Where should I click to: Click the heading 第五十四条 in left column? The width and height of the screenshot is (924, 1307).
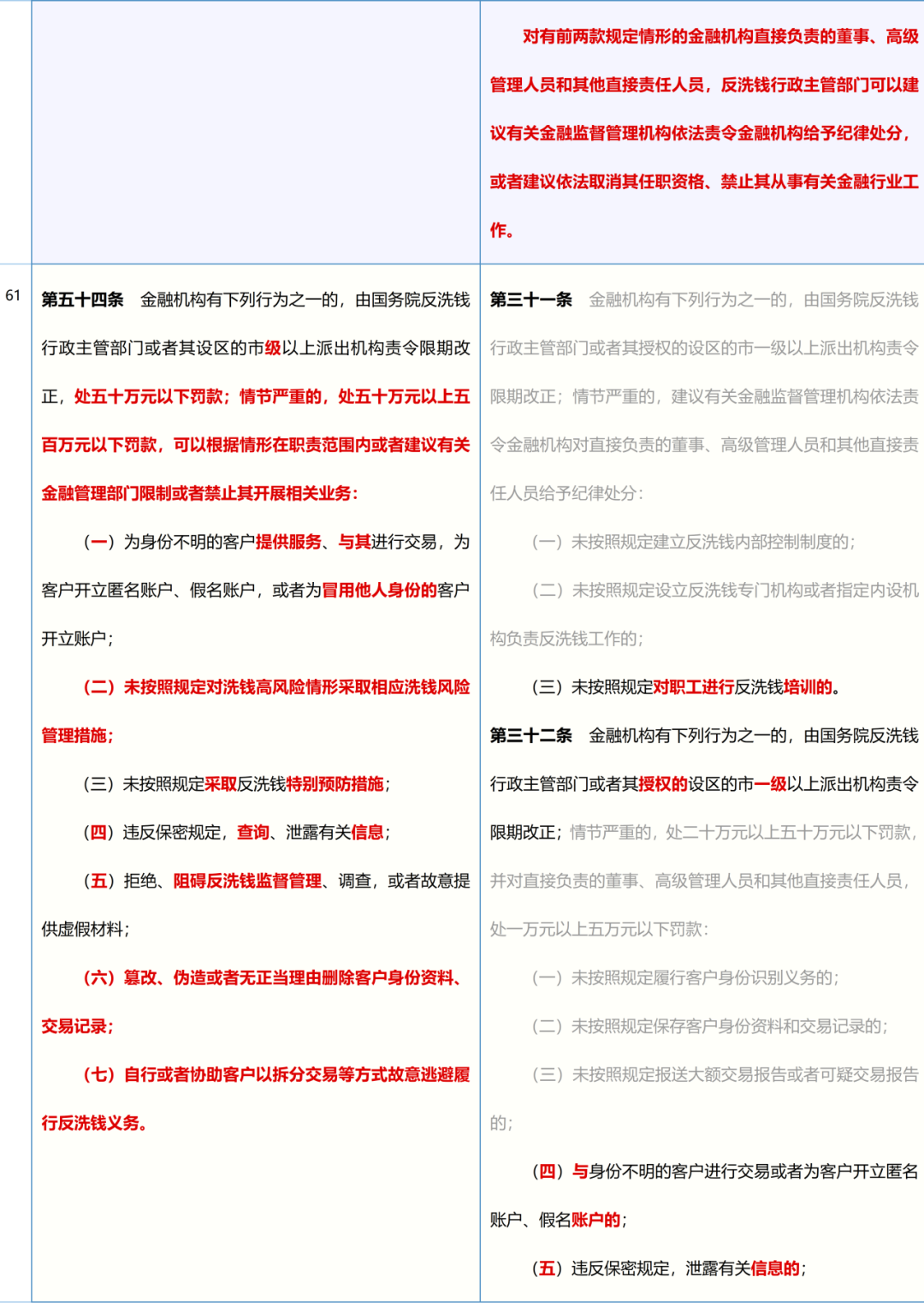pyautogui.click(x=82, y=299)
